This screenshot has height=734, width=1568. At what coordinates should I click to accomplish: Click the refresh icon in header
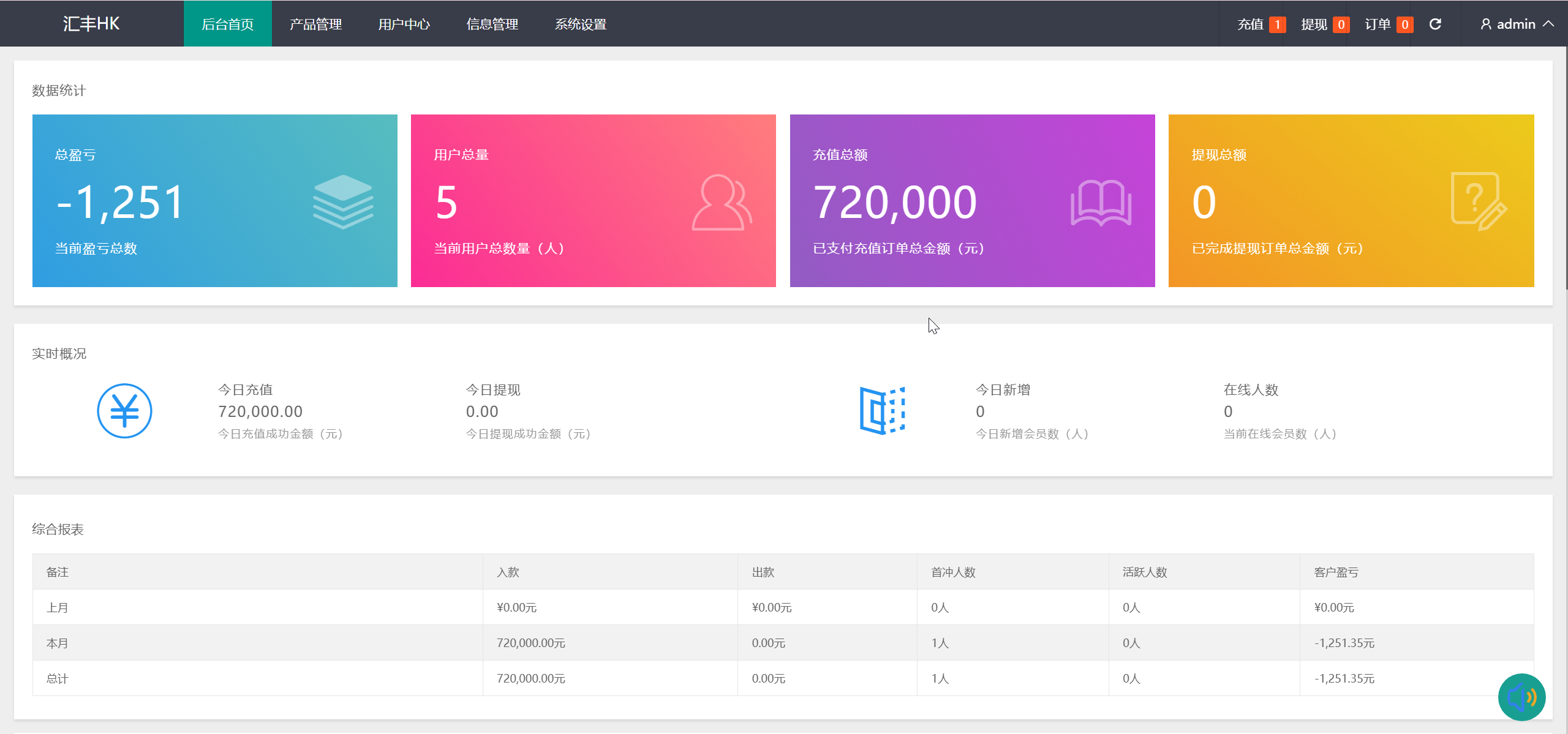click(1435, 24)
